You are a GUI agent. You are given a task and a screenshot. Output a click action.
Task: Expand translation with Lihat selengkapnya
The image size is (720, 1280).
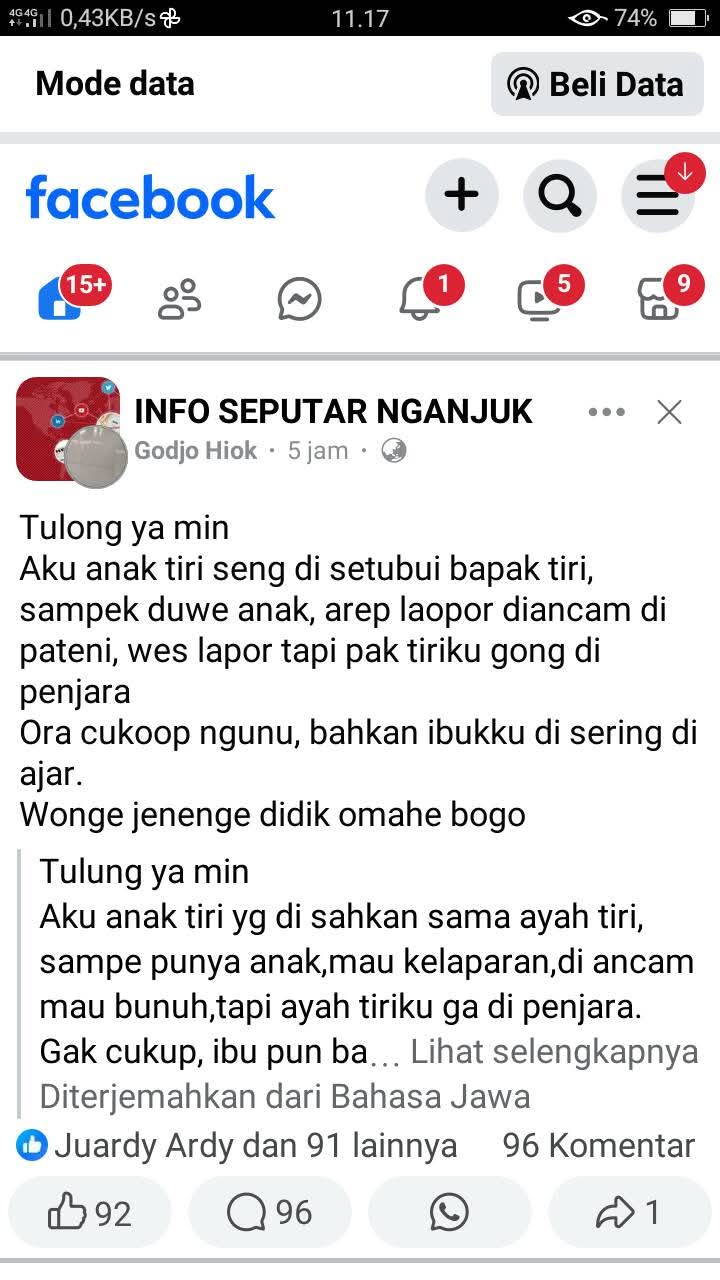(x=554, y=1052)
